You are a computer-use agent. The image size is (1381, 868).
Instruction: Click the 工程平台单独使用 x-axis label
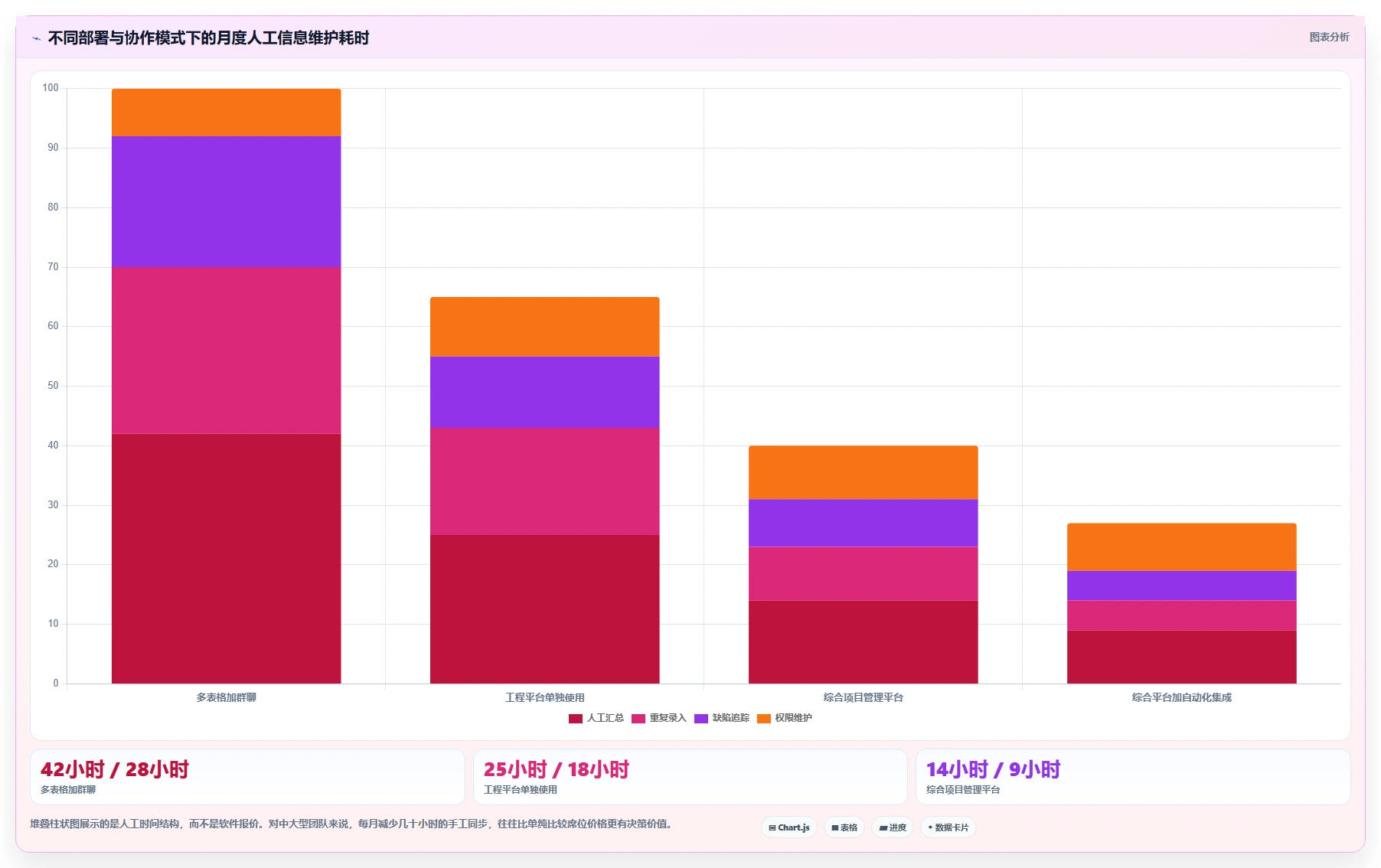(544, 697)
